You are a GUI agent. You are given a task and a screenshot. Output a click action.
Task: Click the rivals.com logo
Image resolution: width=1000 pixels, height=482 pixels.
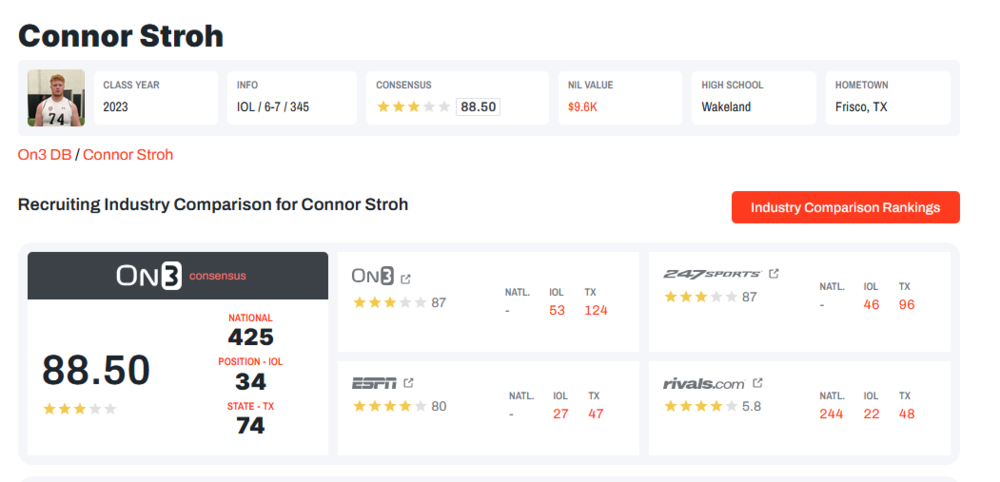point(704,383)
